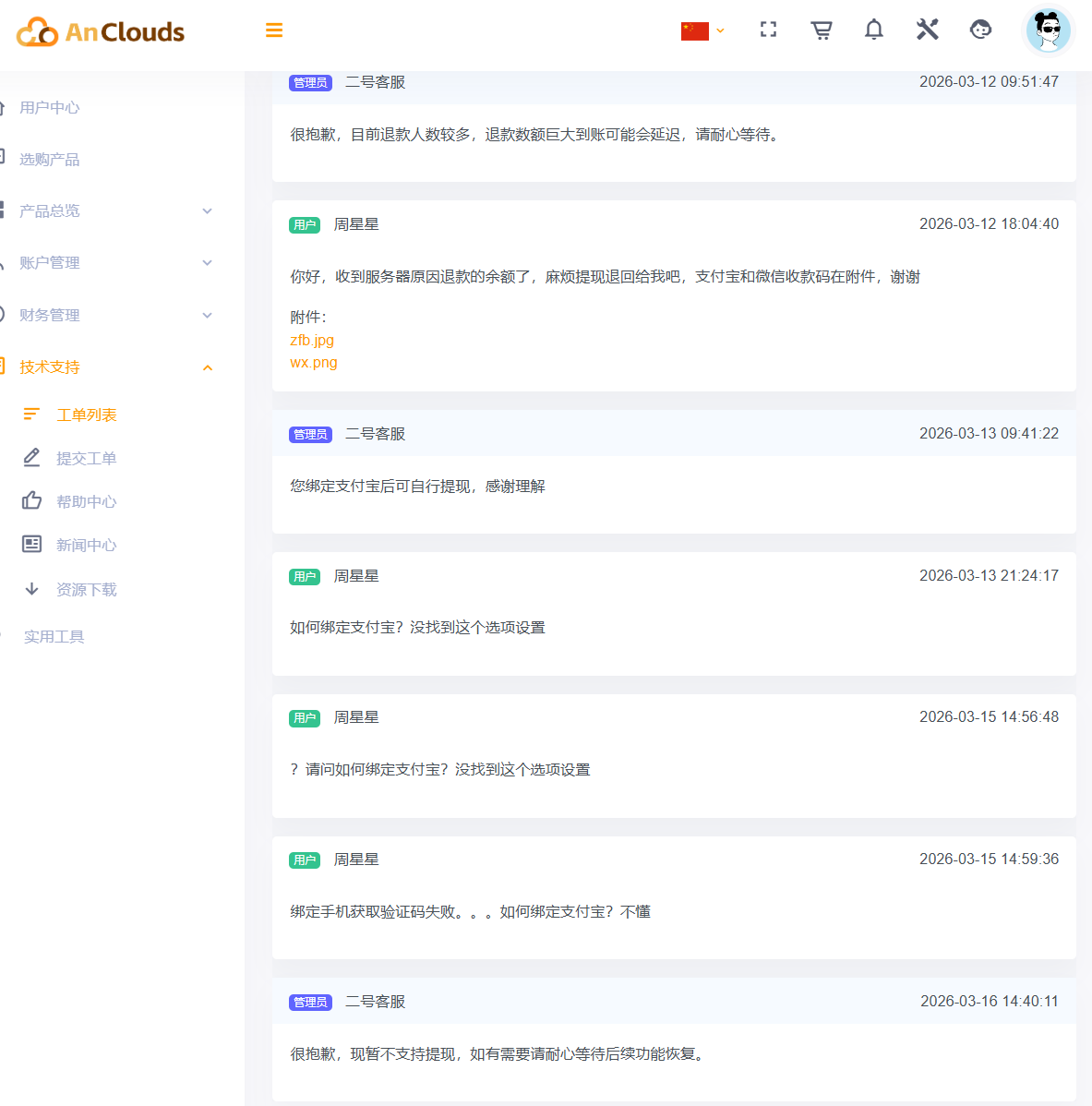Open the customer service headset icon
Screen dimensions: 1092x1106
(980, 30)
